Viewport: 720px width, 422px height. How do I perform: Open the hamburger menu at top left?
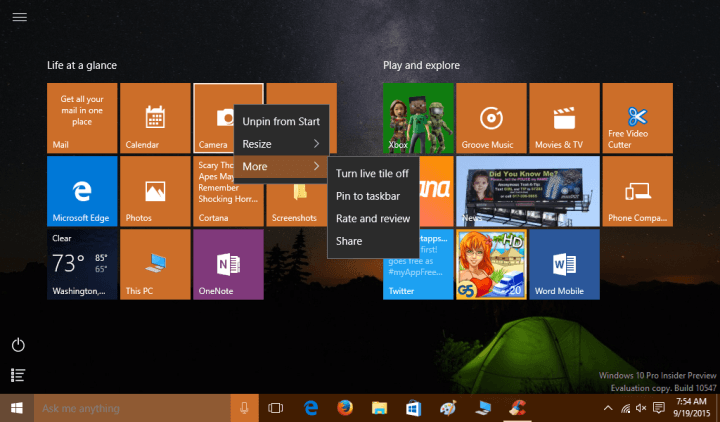click(x=19, y=17)
